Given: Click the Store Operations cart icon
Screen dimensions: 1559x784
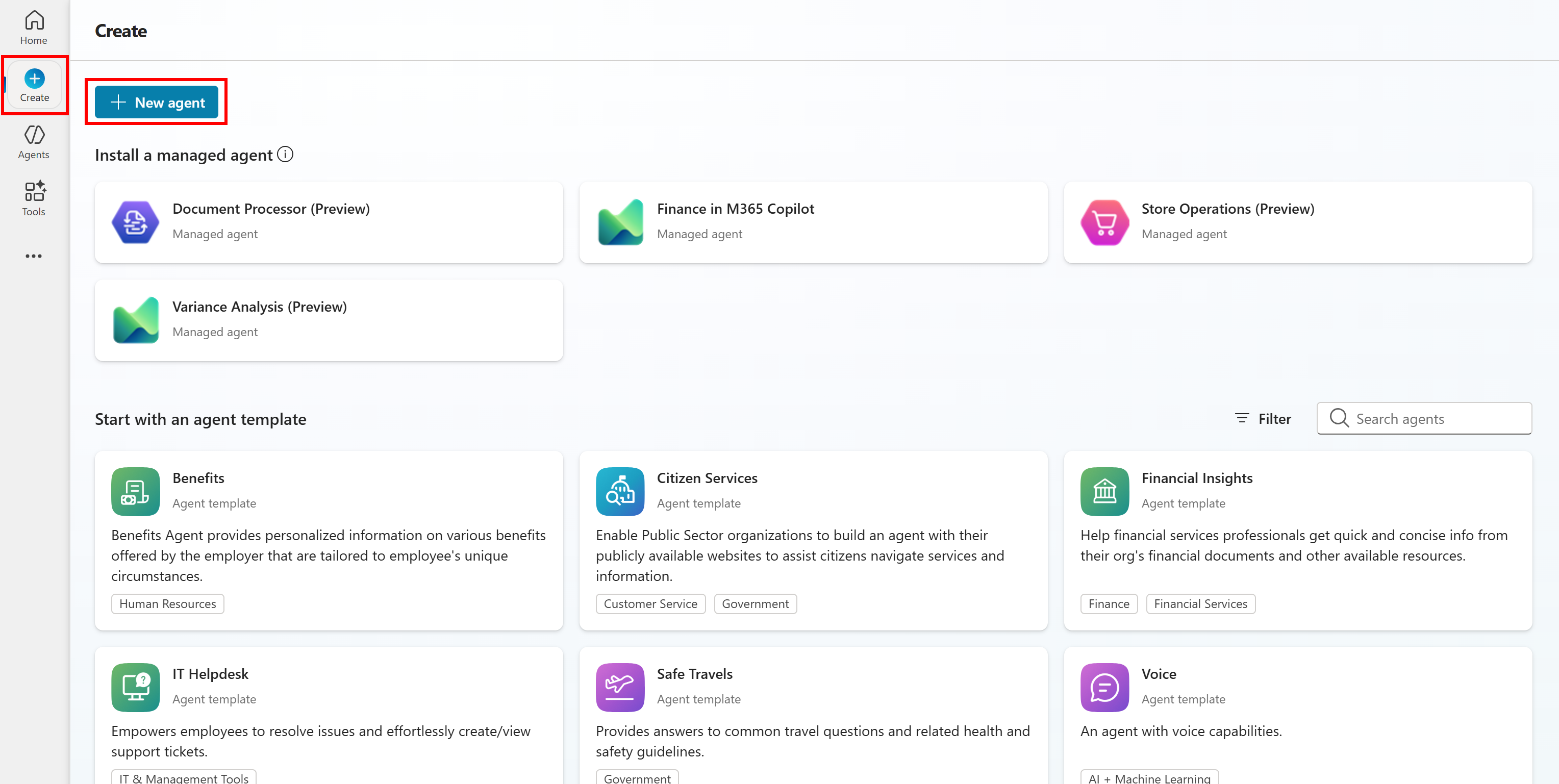Looking at the screenshot, I should pyautogui.click(x=1104, y=222).
